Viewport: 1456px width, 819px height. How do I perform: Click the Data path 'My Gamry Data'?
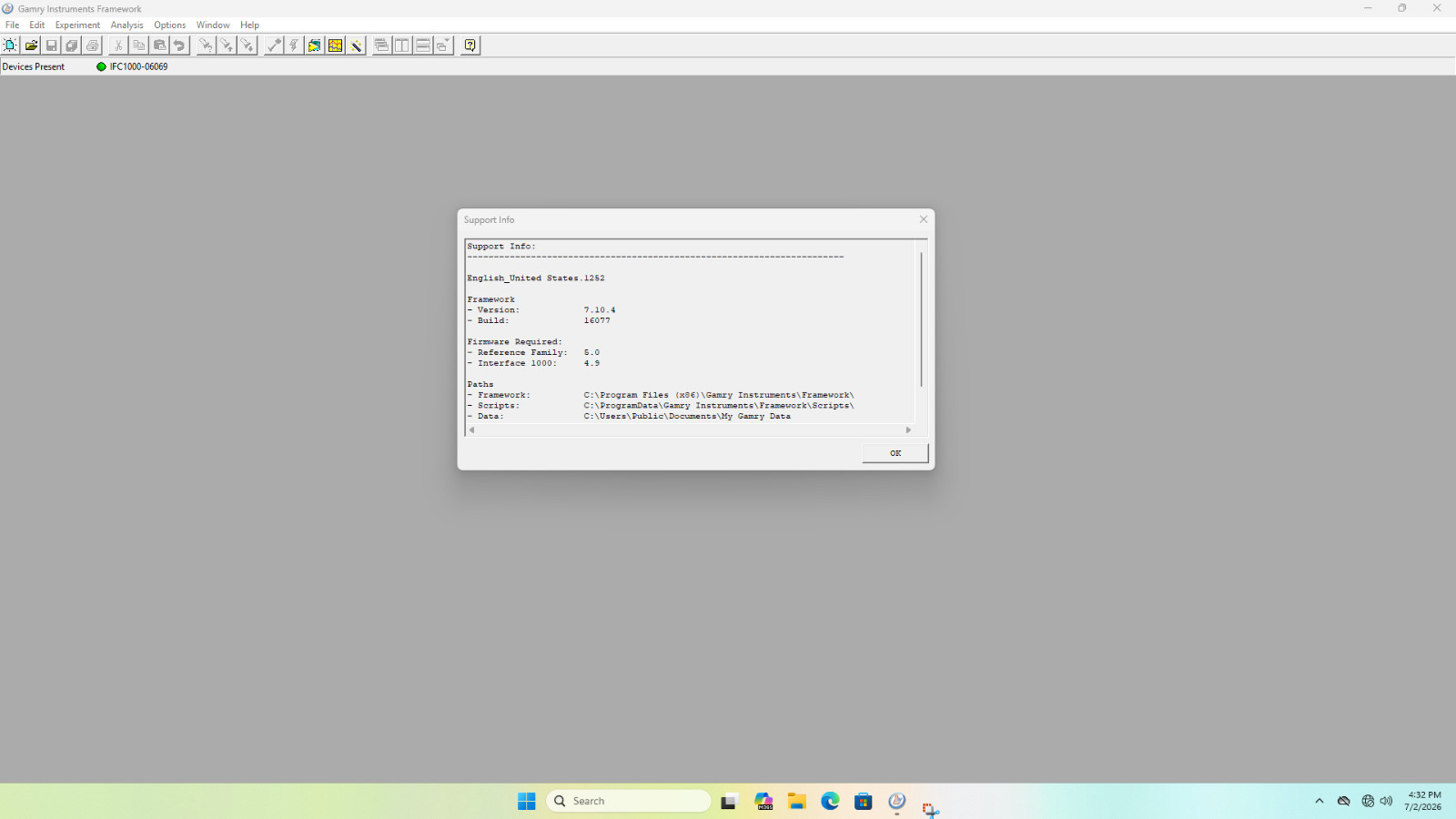[687, 417]
